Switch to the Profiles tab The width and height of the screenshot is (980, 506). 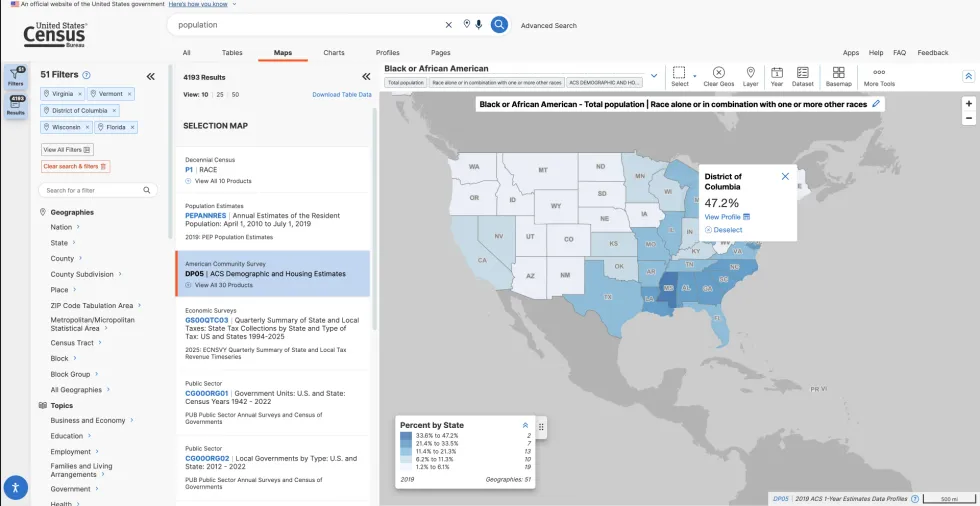click(x=388, y=52)
